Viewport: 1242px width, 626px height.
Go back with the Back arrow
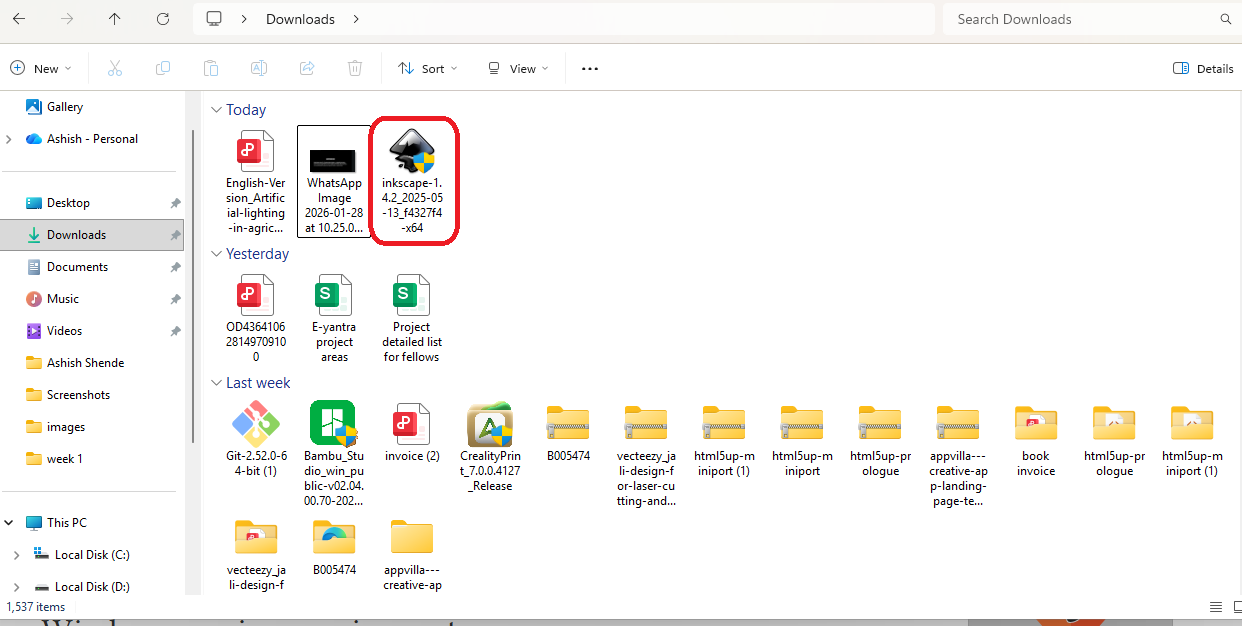(x=19, y=19)
